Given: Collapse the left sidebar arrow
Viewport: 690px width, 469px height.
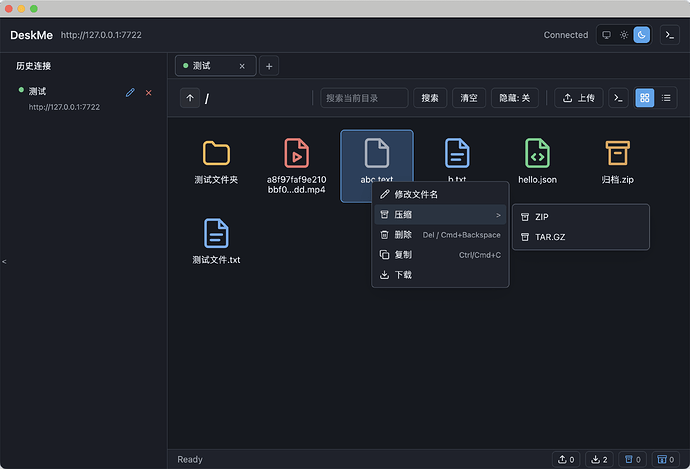Looking at the screenshot, I should [4, 261].
